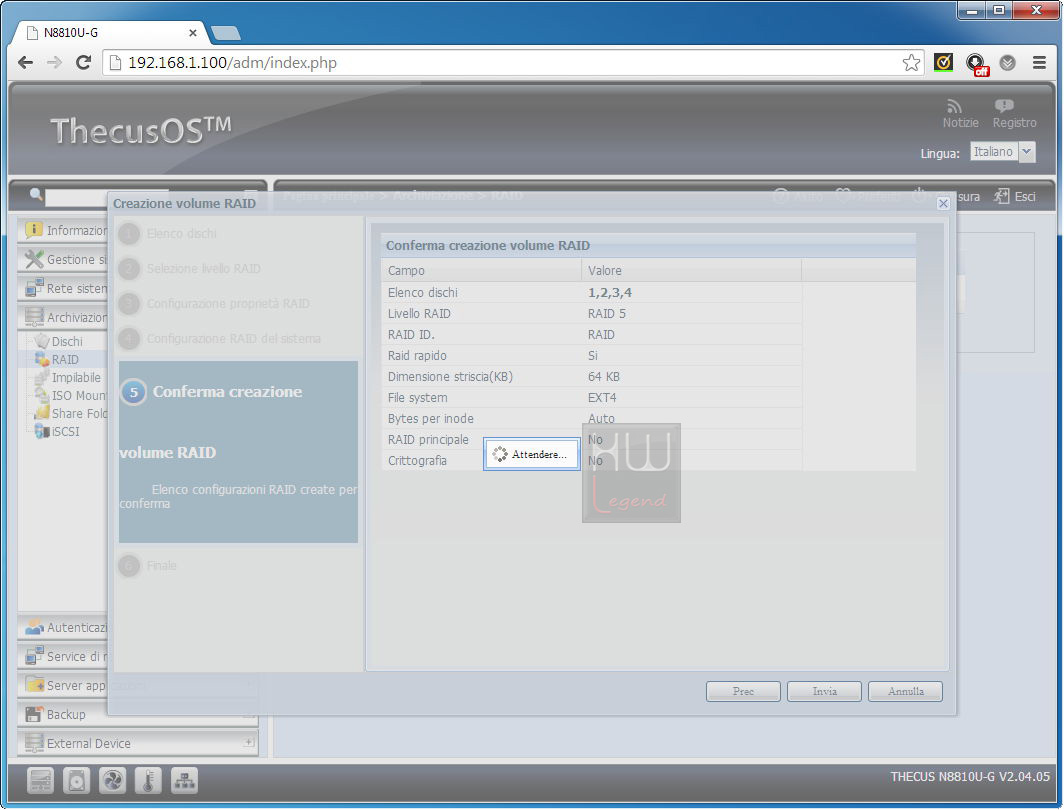Expand the Autenticazione sidebar section
This screenshot has width=1064, height=810.
pos(62,628)
